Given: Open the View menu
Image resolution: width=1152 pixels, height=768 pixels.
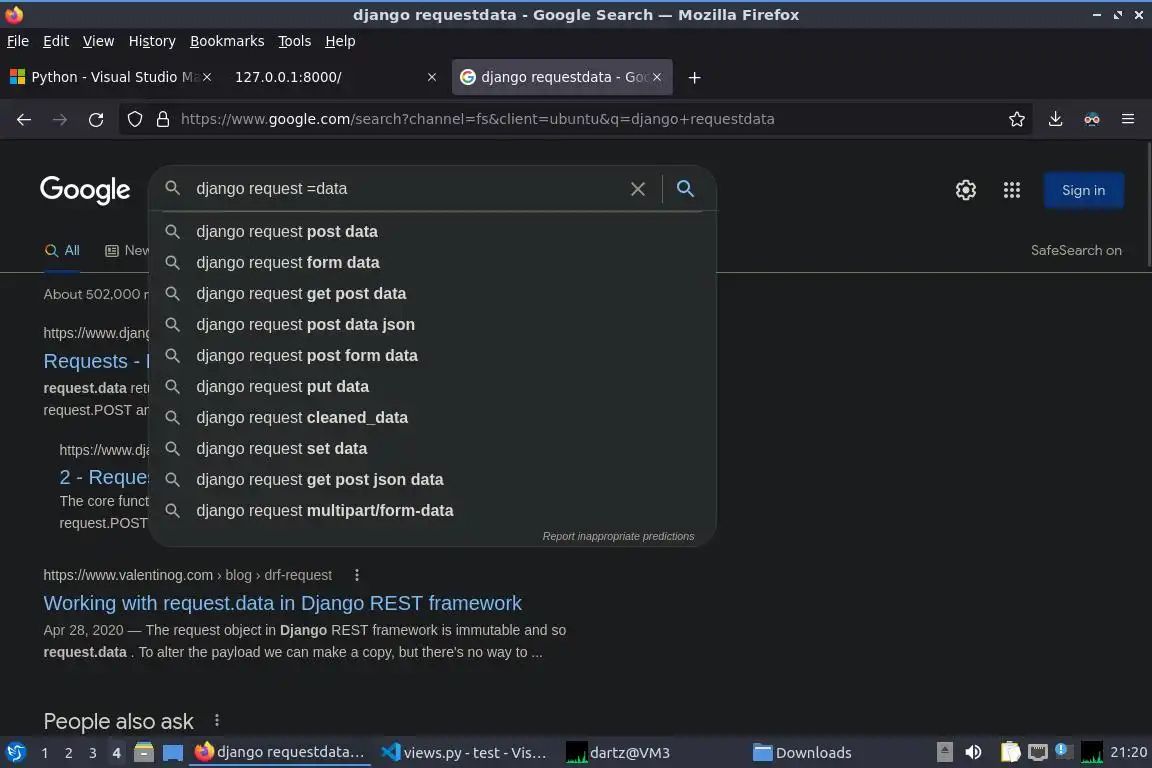Looking at the screenshot, I should click(98, 41).
